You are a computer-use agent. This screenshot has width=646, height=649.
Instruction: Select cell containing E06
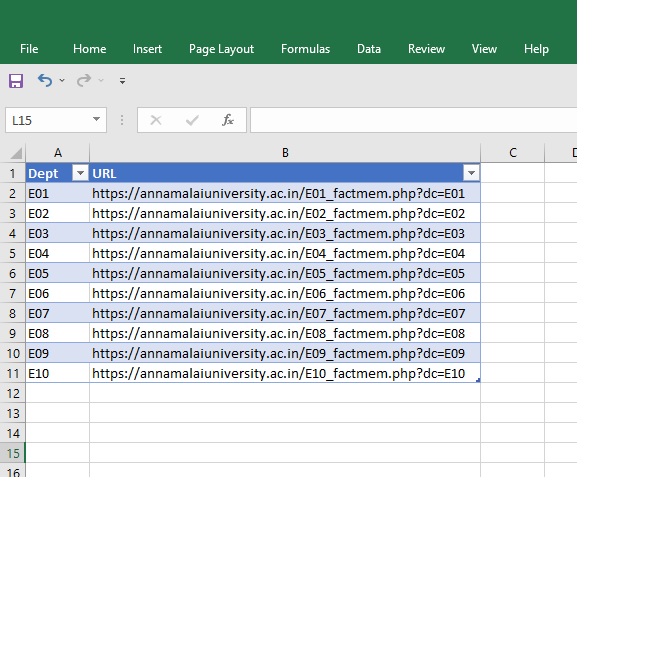click(x=57, y=293)
